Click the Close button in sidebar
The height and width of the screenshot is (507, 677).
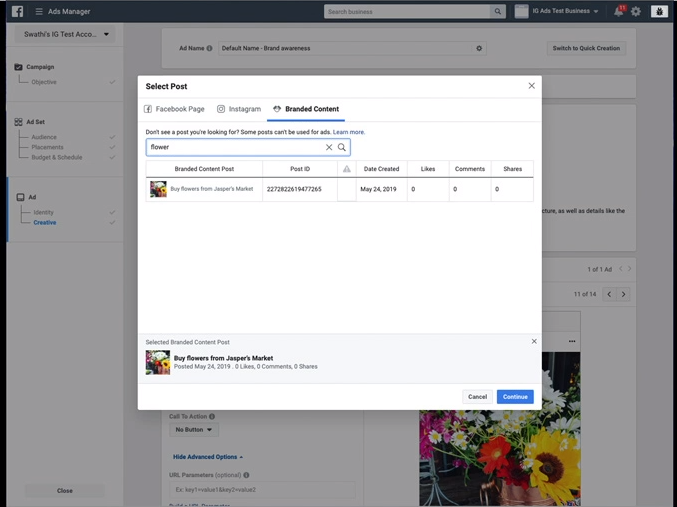(x=65, y=491)
